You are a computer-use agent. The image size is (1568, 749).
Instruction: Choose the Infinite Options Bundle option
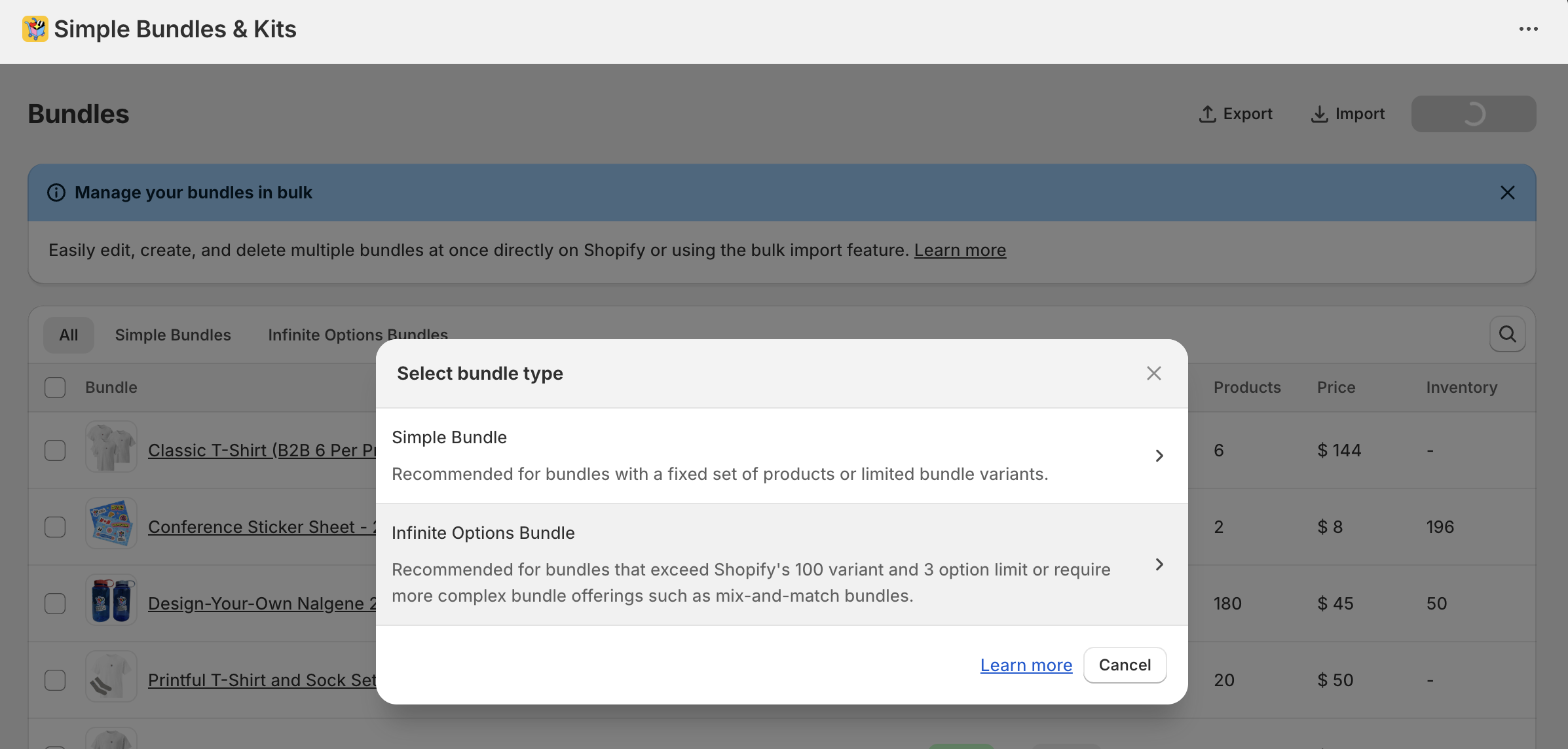782,564
